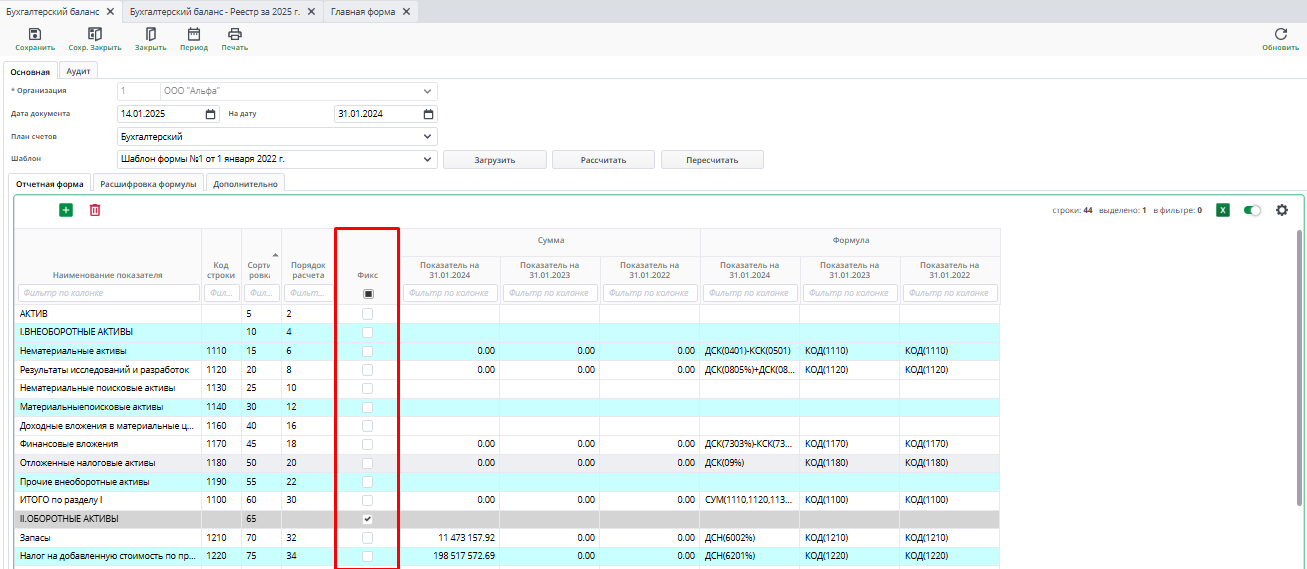Expand the Организация dropdown
Image resolution: width=1307 pixels, height=569 pixels.
(428, 92)
